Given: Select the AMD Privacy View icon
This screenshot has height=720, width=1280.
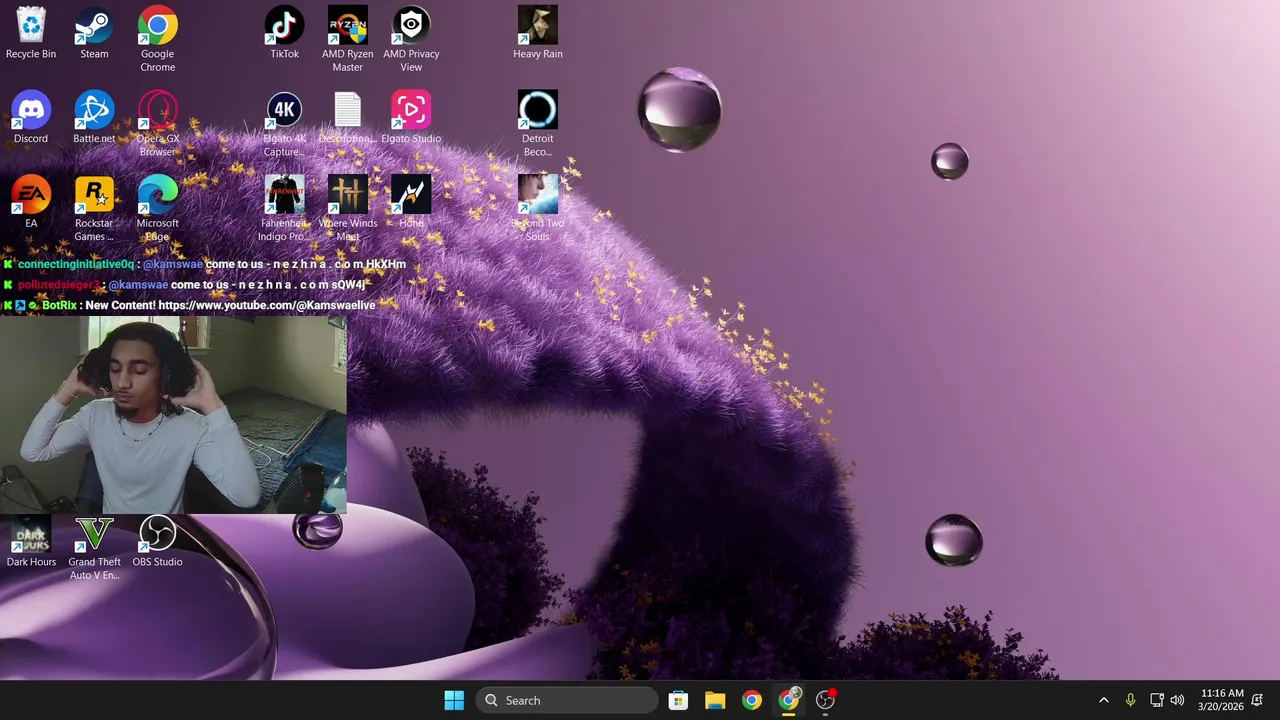Looking at the screenshot, I should pyautogui.click(x=411, y=40).
